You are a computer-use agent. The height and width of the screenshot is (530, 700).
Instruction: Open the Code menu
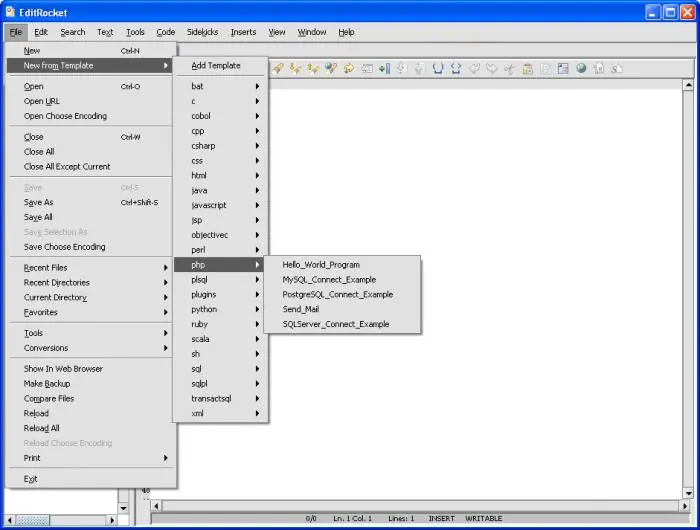click(x=166, y=32)
